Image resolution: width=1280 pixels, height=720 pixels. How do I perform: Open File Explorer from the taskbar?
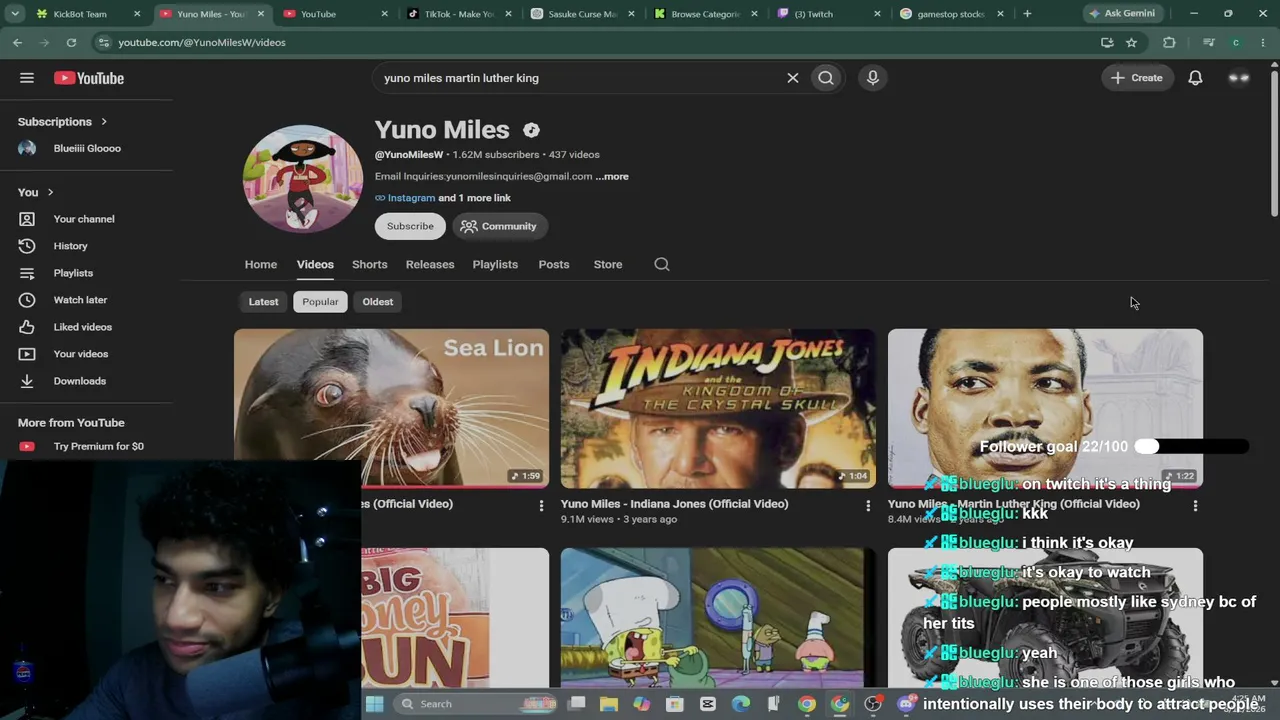[x=609, y=704]
